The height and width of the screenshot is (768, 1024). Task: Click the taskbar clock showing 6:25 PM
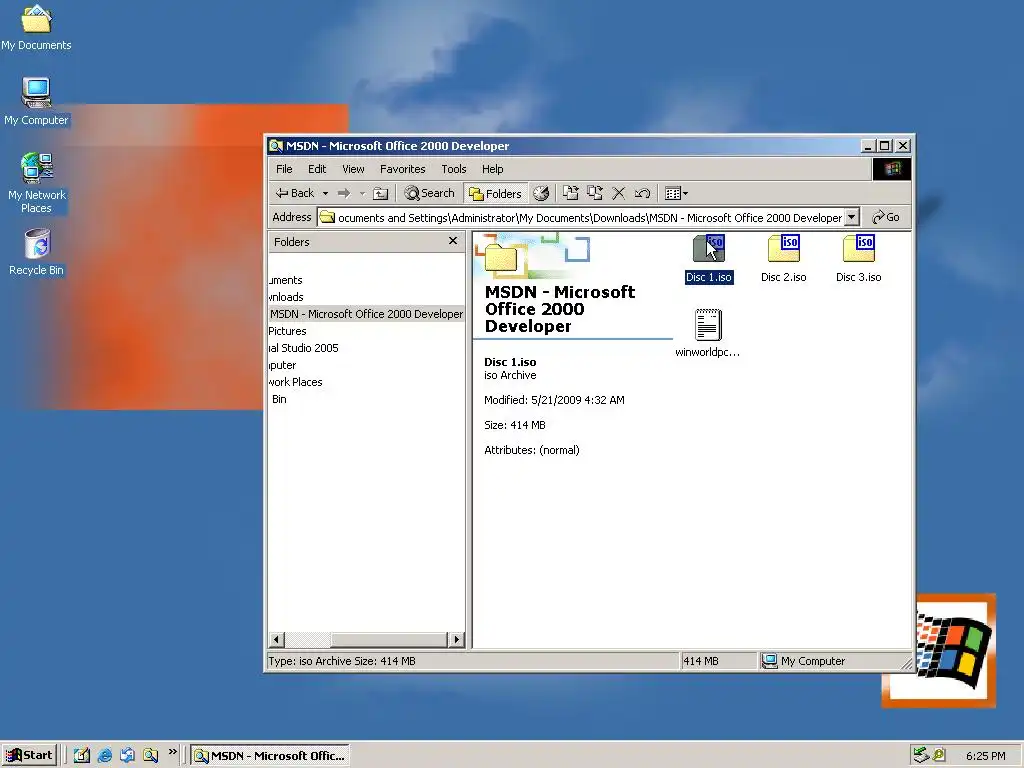click(x=985, y=756)
